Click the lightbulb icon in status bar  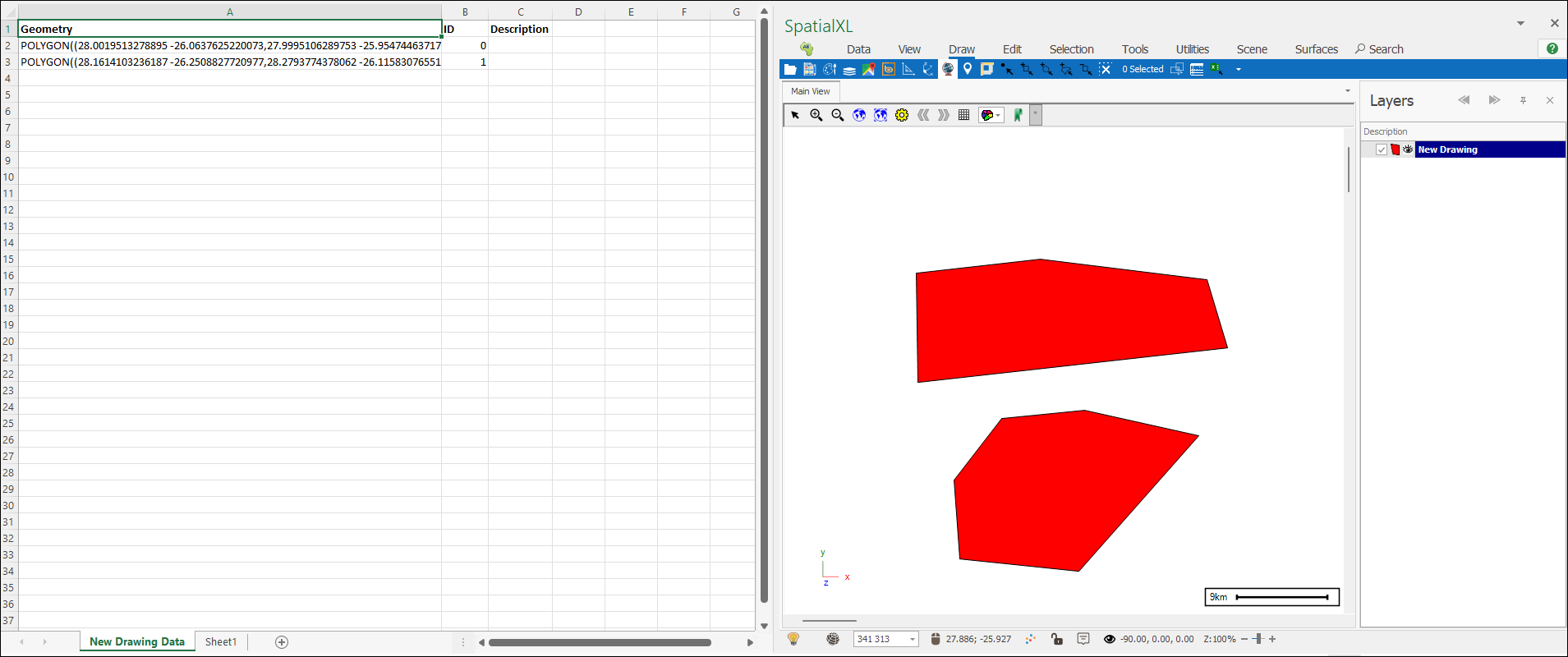[793, 639]
